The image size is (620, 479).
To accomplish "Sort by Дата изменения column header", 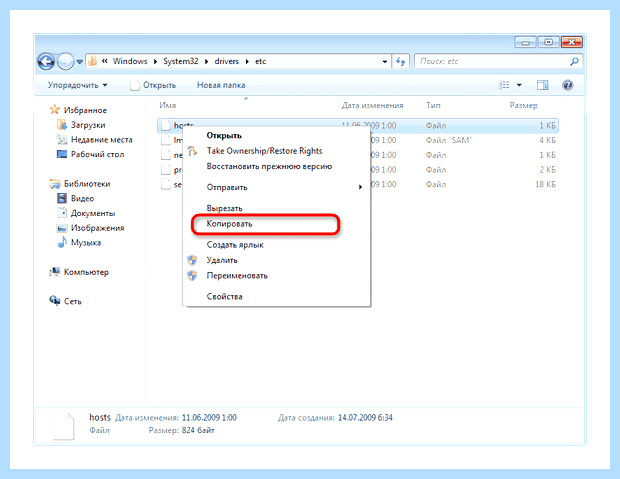I will point(372,105).
